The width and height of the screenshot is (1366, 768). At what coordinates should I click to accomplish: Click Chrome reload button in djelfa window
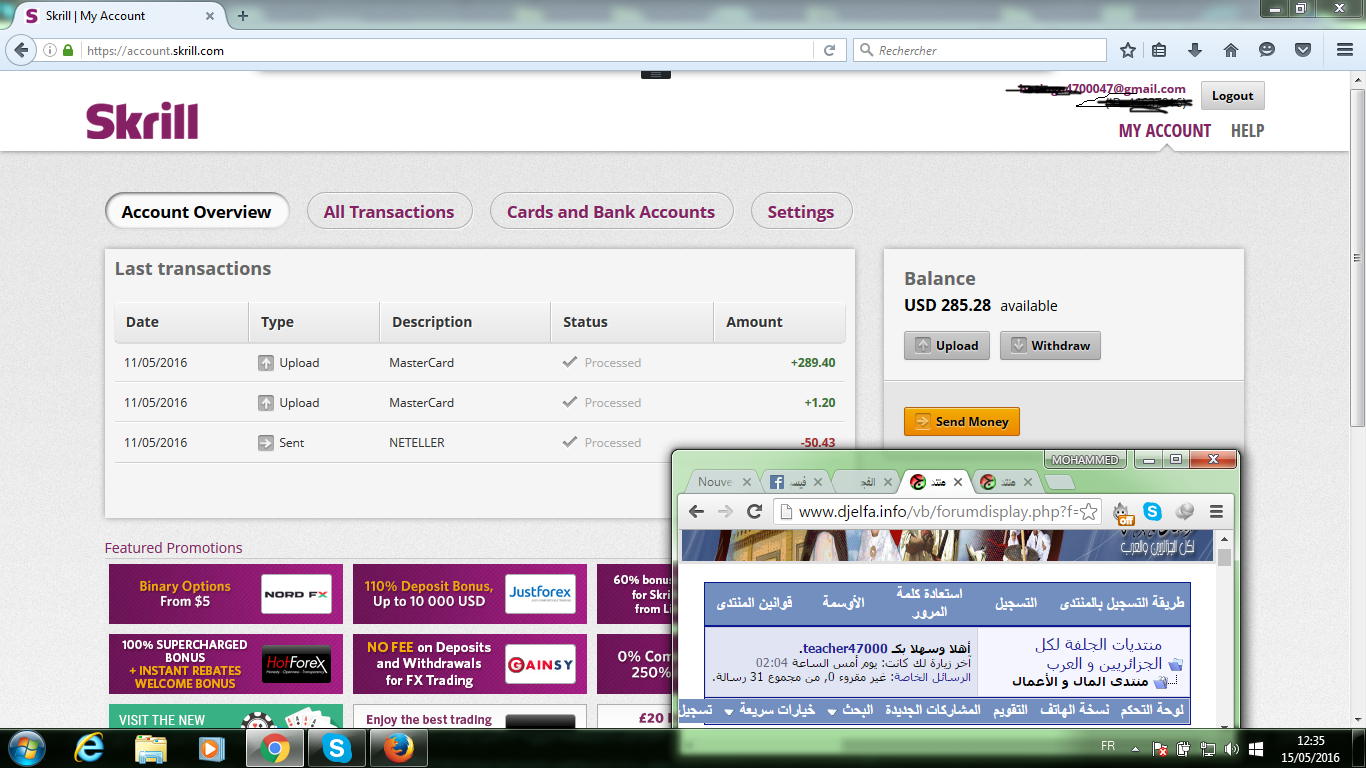coord(755,511)
